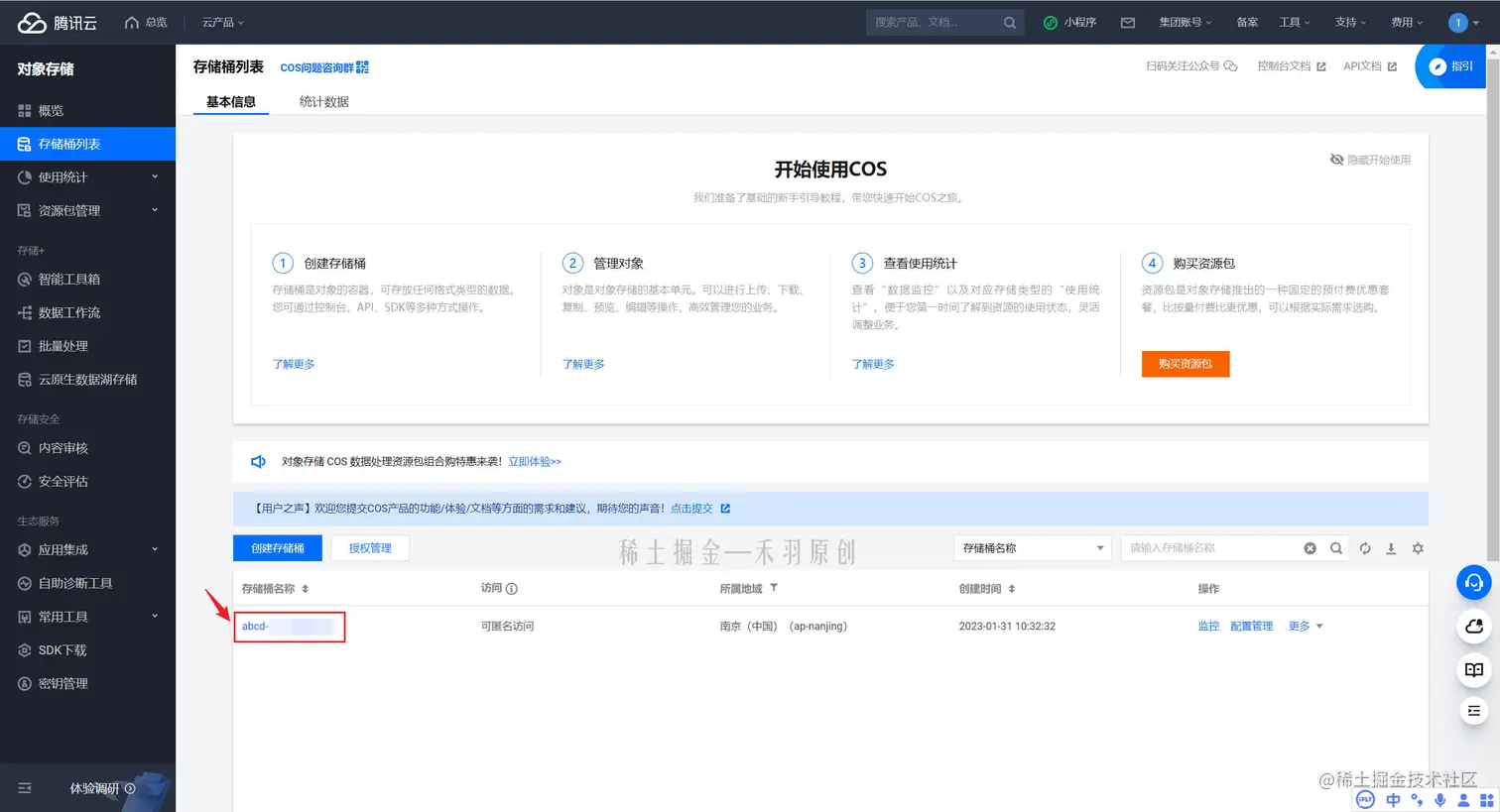Clear the bucket name search field
Screen dimensions: 1500x812
1310,548
